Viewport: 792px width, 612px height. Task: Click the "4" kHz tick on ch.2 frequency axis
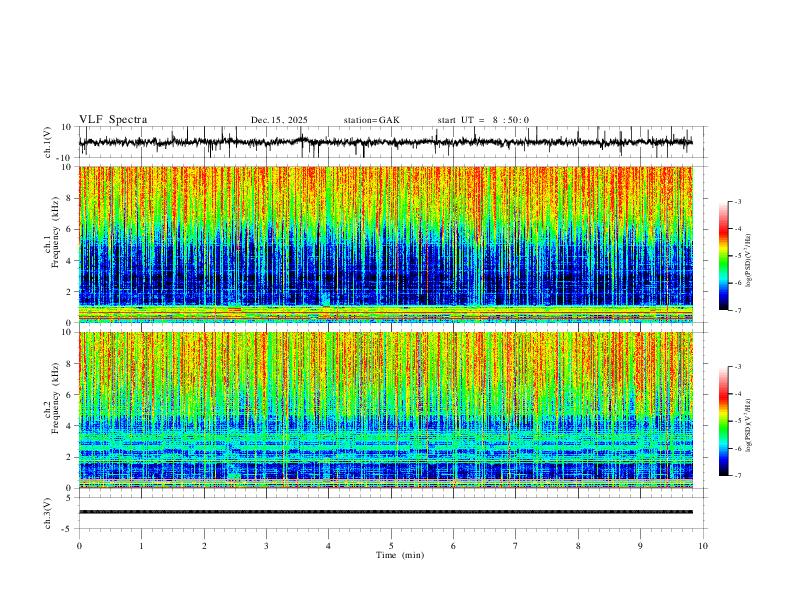[70, 426]
